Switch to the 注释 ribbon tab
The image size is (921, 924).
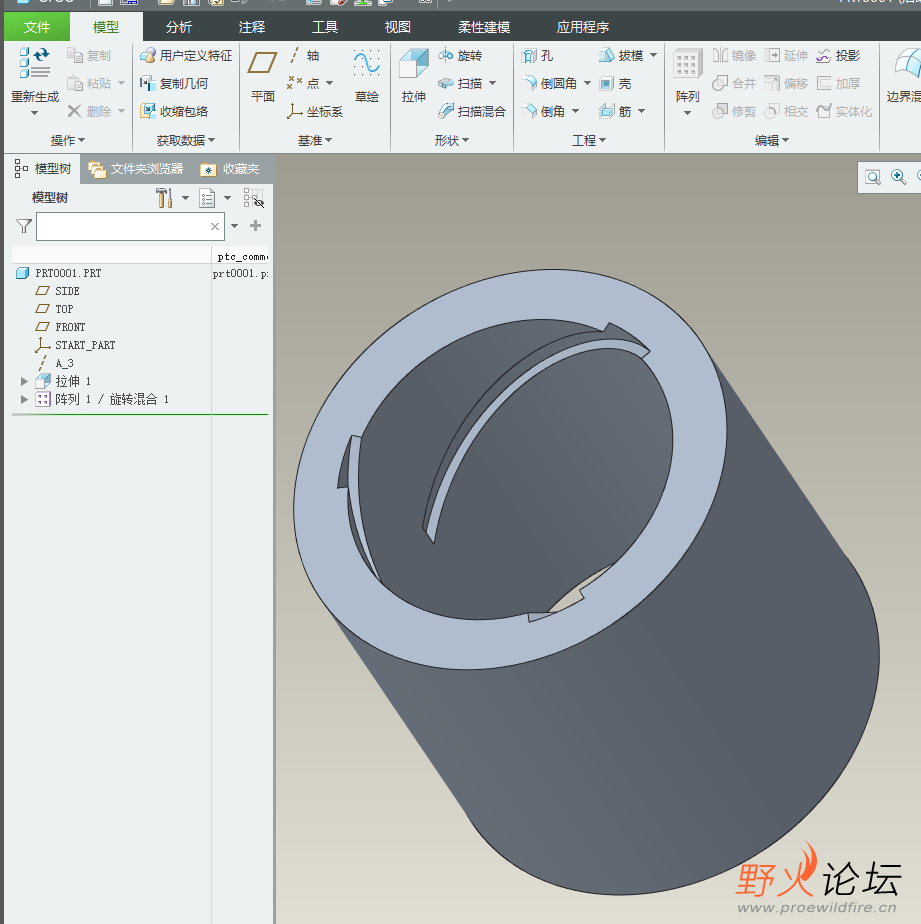pos(252,27)
